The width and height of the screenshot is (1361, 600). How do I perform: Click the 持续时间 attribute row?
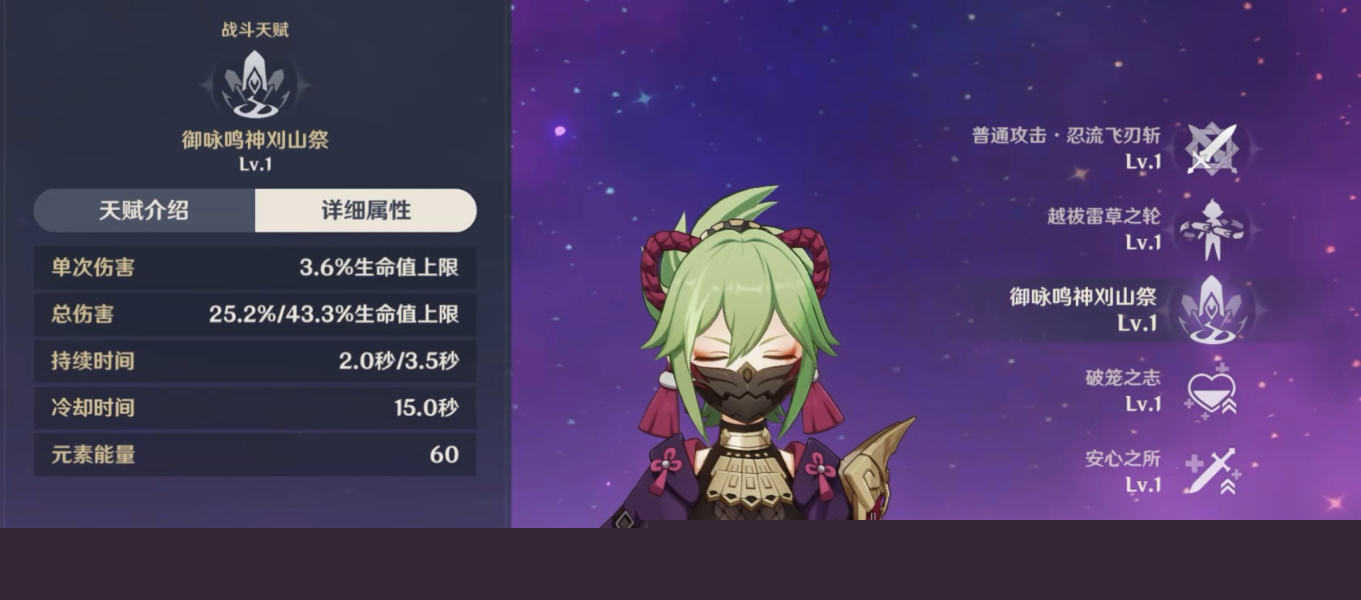click(255, 361)
